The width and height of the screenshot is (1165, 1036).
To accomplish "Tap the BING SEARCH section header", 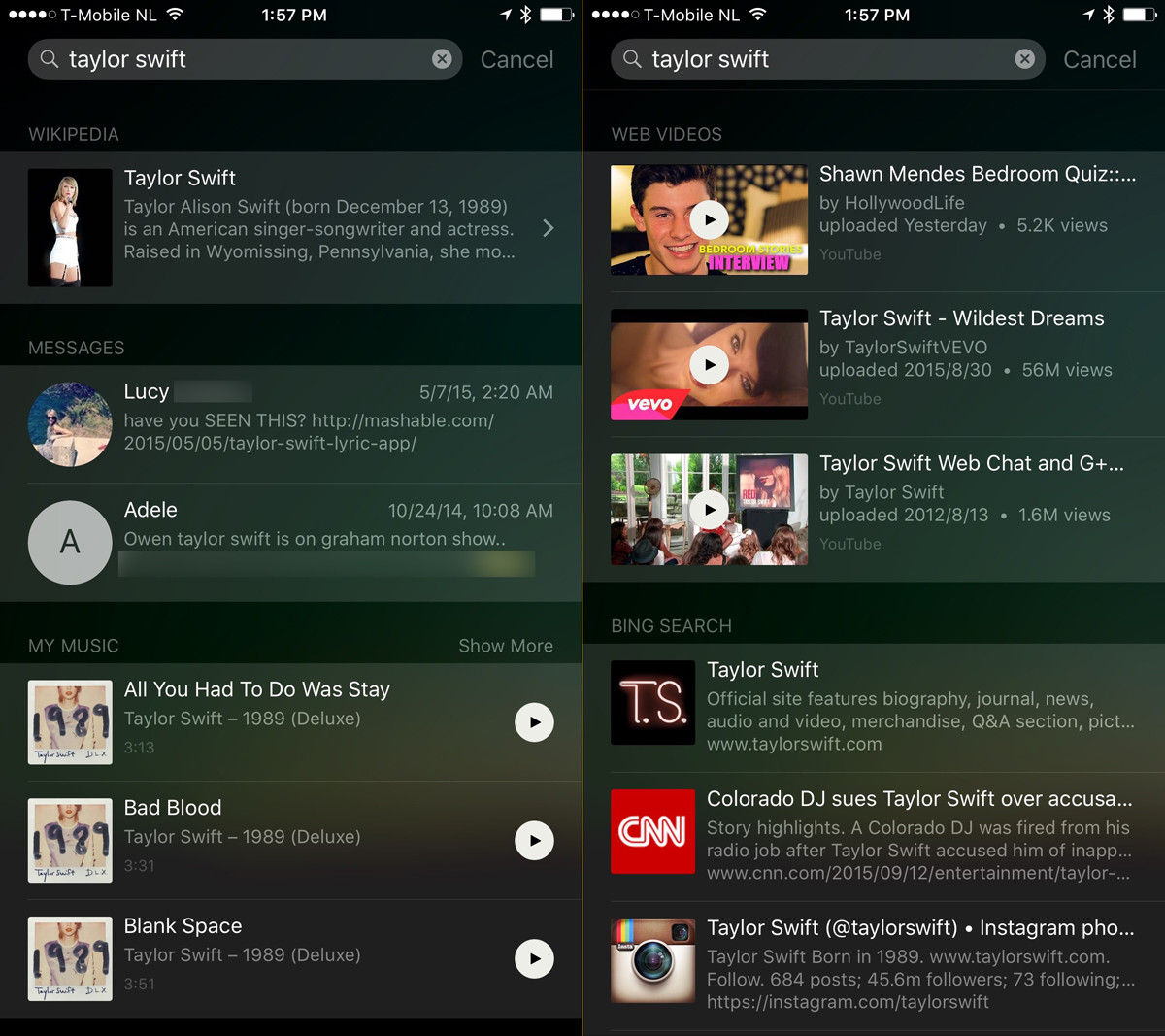I will click(672, 626).
